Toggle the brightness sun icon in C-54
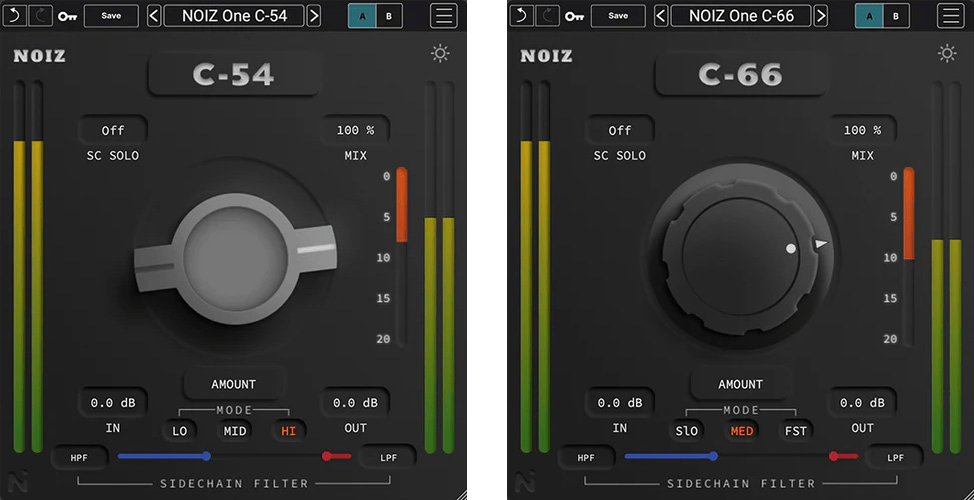Screen dimensions: 974x500 [440, 54]
